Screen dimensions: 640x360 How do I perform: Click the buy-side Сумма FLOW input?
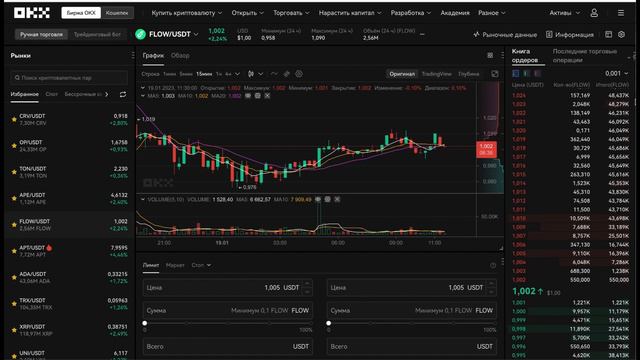(x=228, y=311)
